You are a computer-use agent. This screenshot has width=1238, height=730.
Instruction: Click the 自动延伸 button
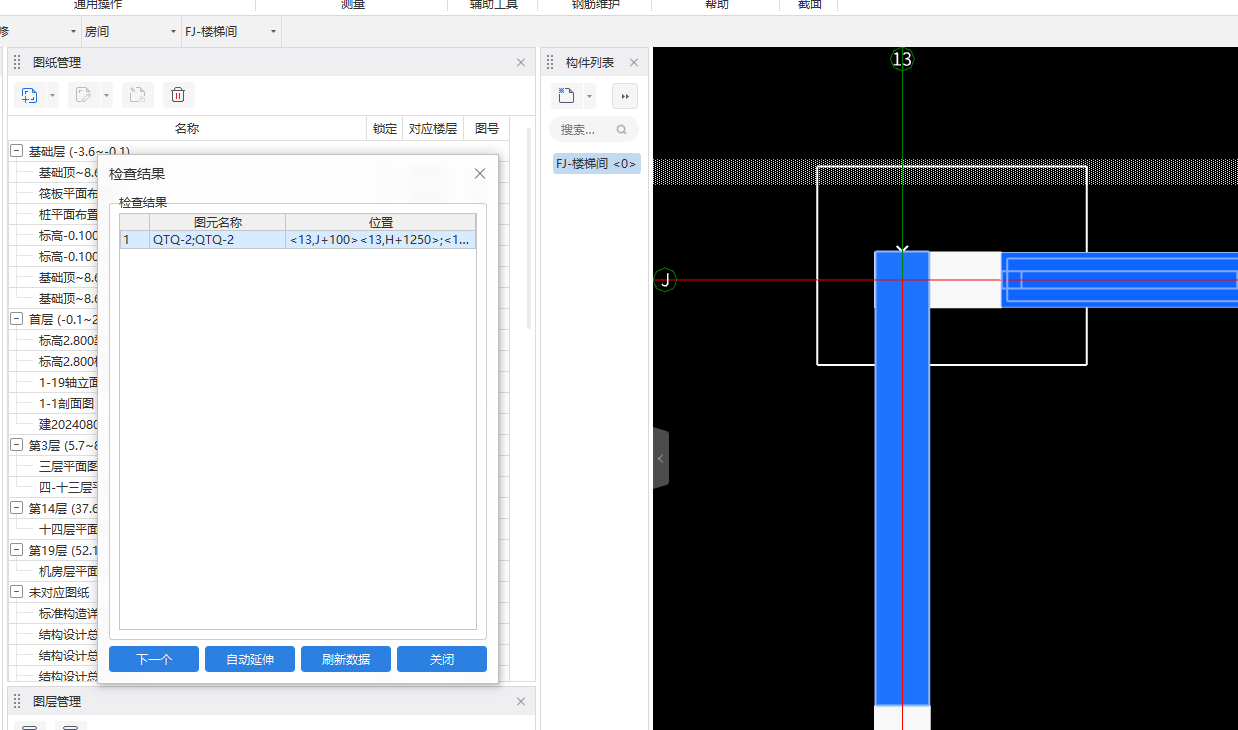(250, 659)
